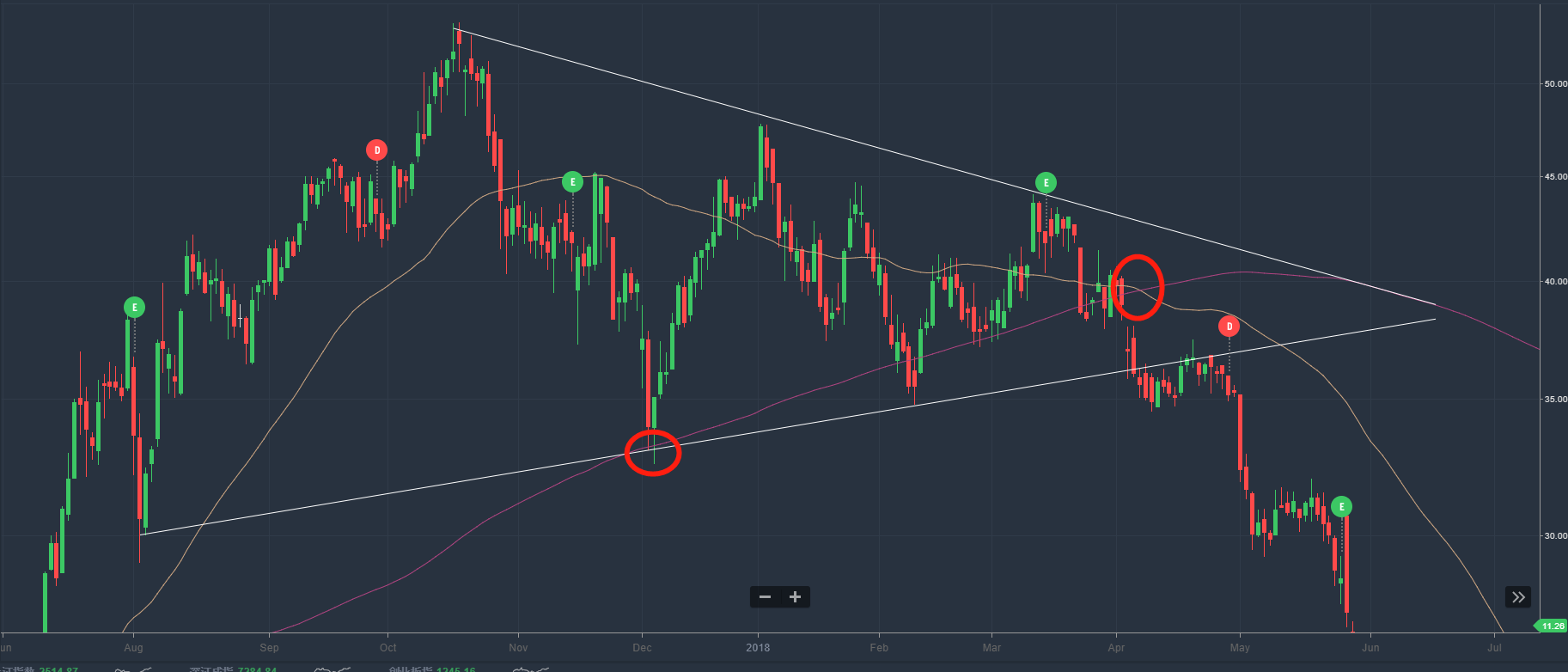1568x672 pixels.
Task: Open the earnings E marker in late May
Action: (x=1341, y=506)
